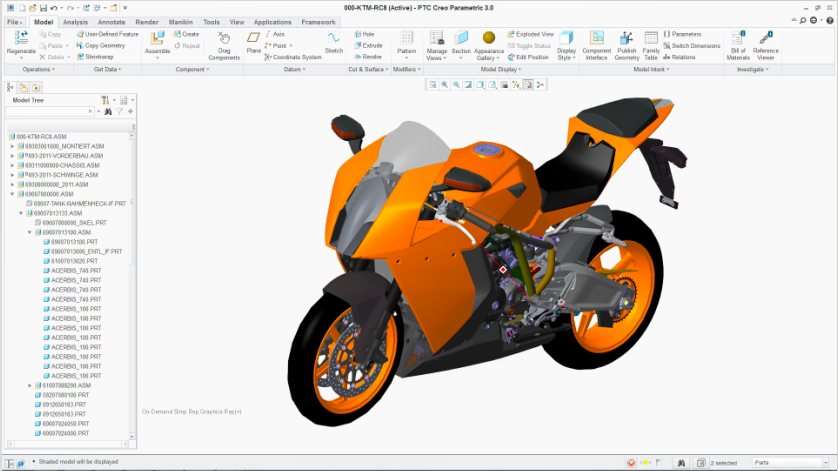Switch to the Framework tab
This screenshot has height=471, width=838.
pyautogui.click(x=318, y=22)
